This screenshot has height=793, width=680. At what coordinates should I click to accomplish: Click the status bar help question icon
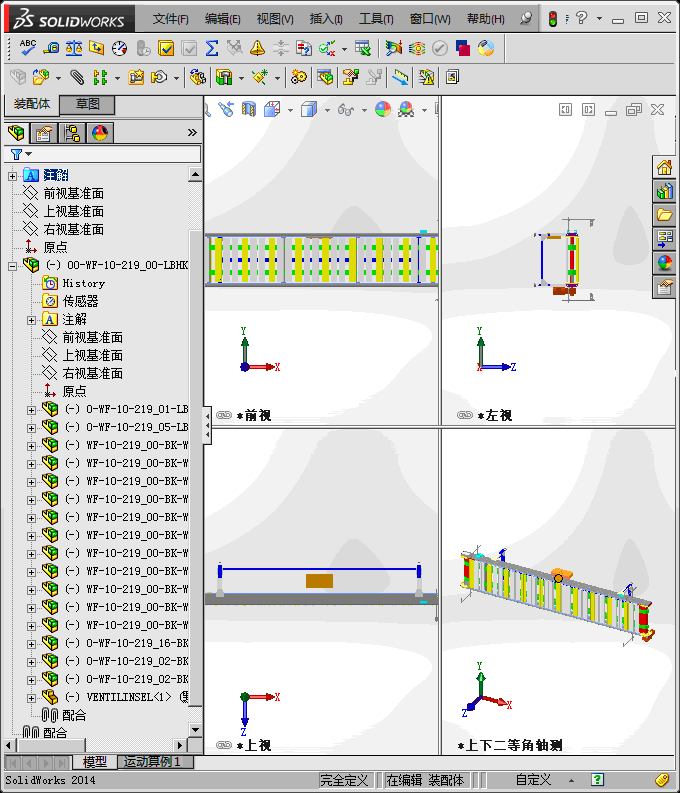(x=597, y=779)
